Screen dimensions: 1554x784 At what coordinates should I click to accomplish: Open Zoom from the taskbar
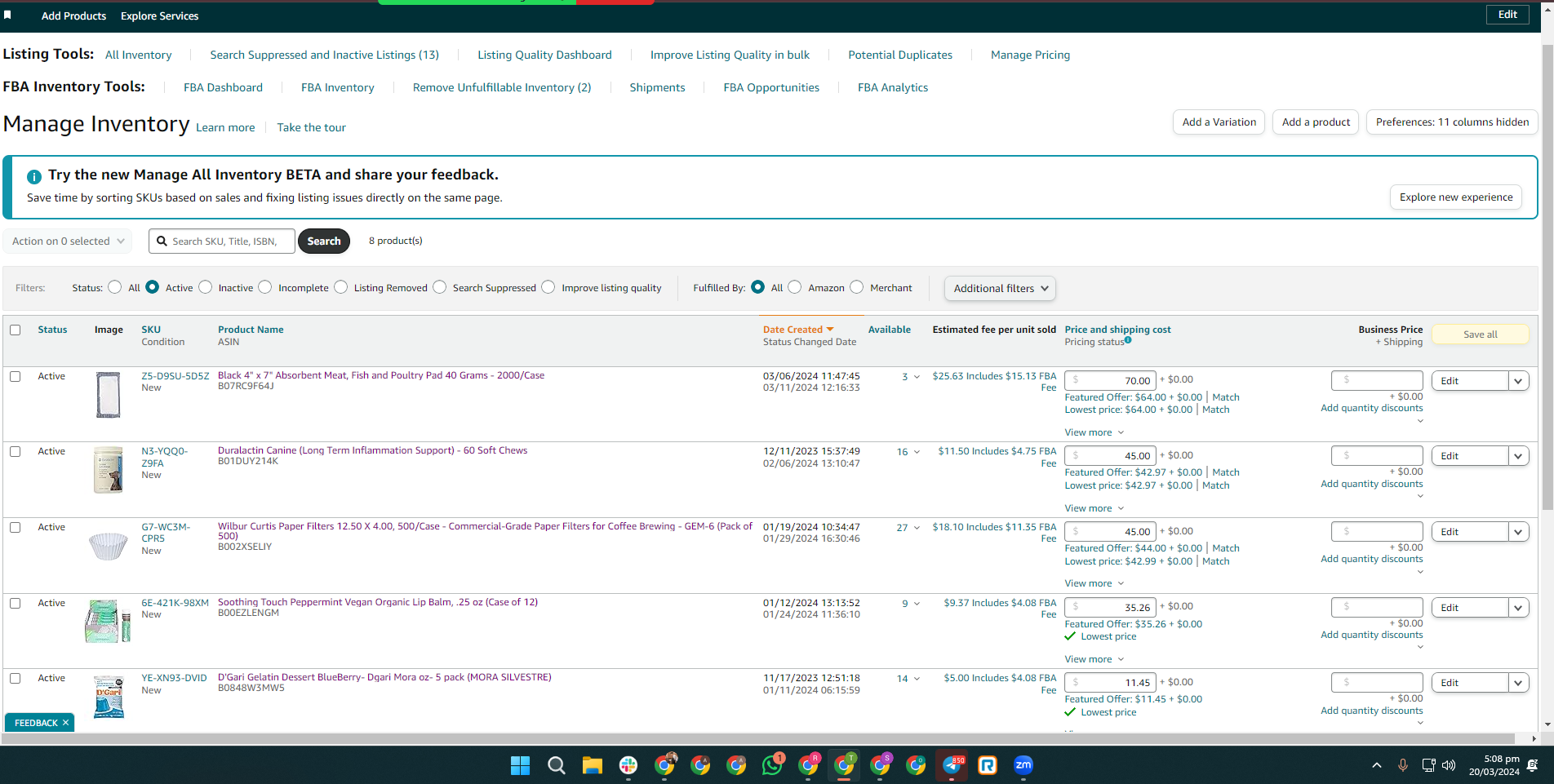tap(1023, 765)
